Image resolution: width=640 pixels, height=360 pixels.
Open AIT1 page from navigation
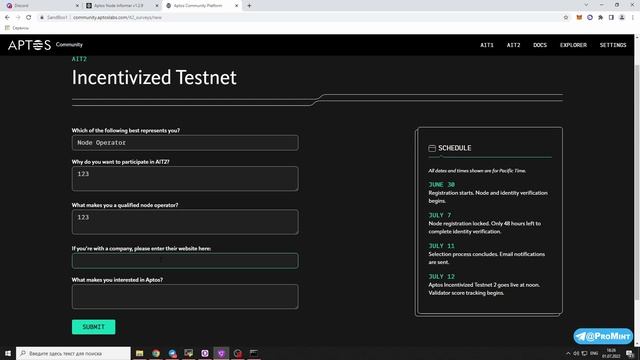487,45
